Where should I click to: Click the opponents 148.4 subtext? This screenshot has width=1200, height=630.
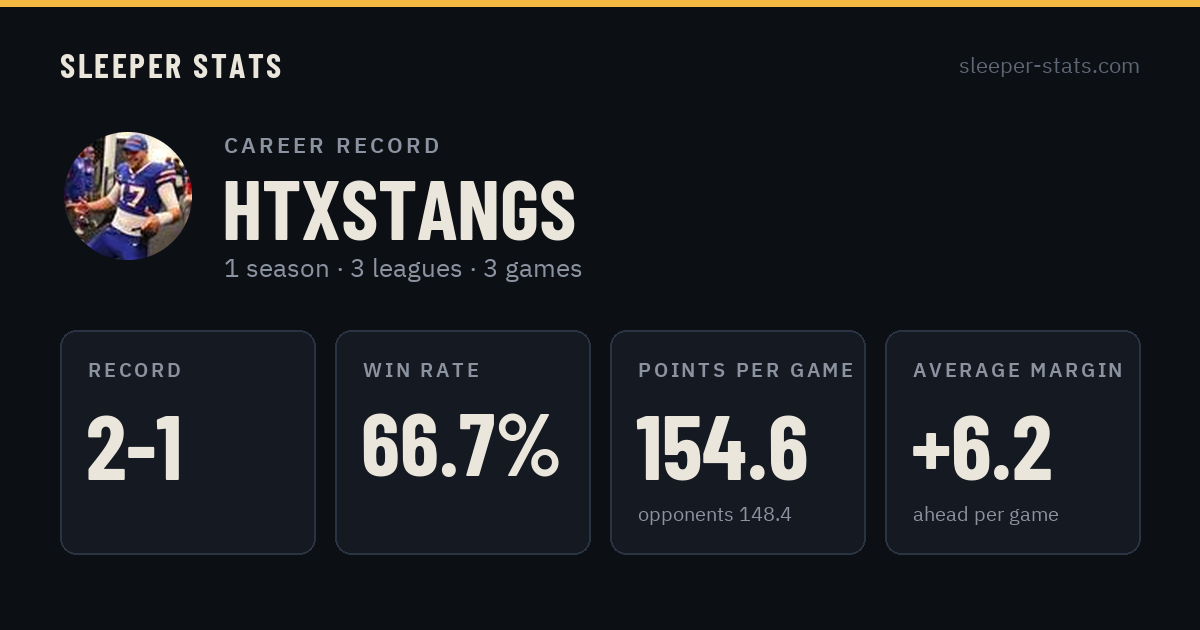[715, 515]
